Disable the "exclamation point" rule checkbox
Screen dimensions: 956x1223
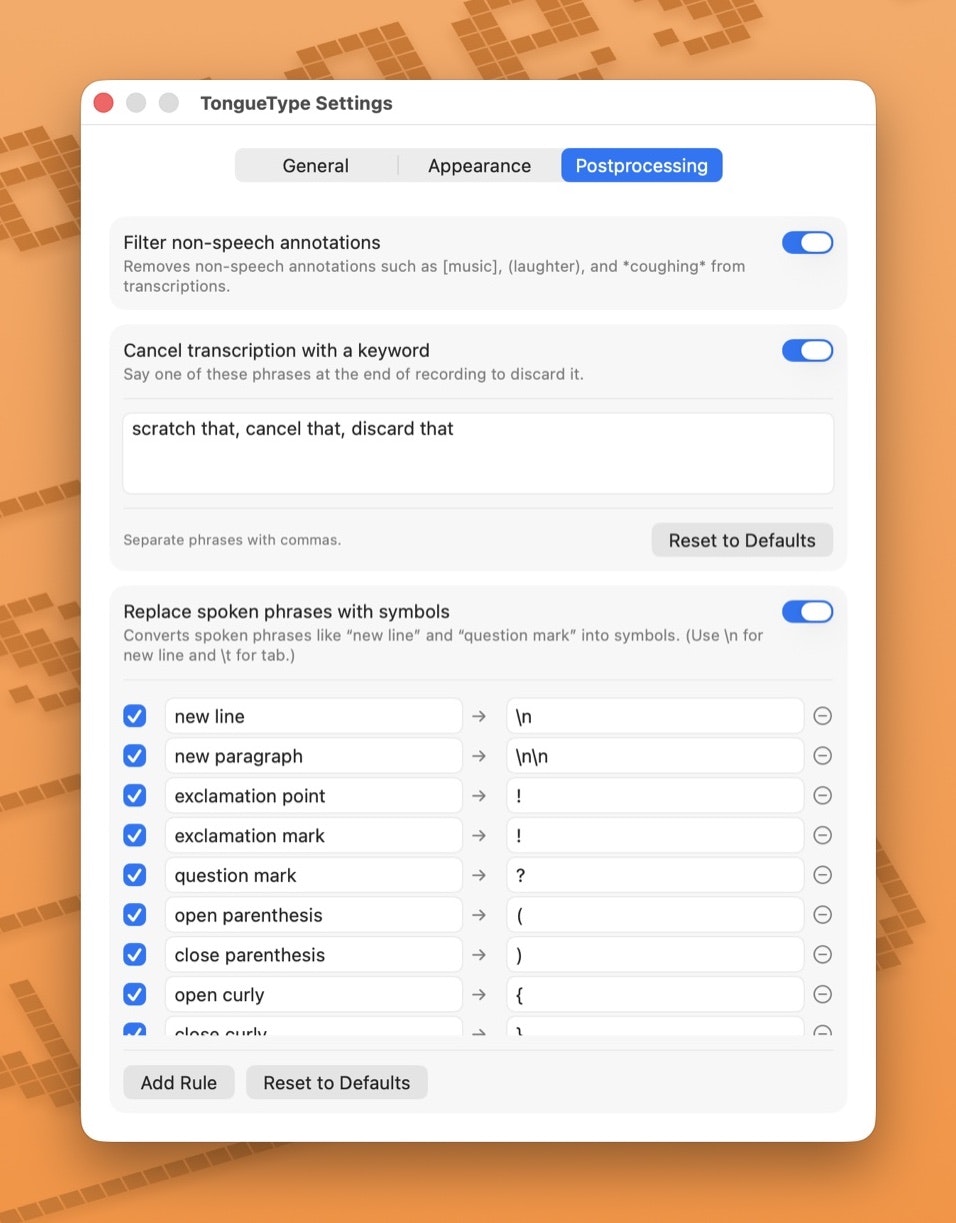[135, 796]
